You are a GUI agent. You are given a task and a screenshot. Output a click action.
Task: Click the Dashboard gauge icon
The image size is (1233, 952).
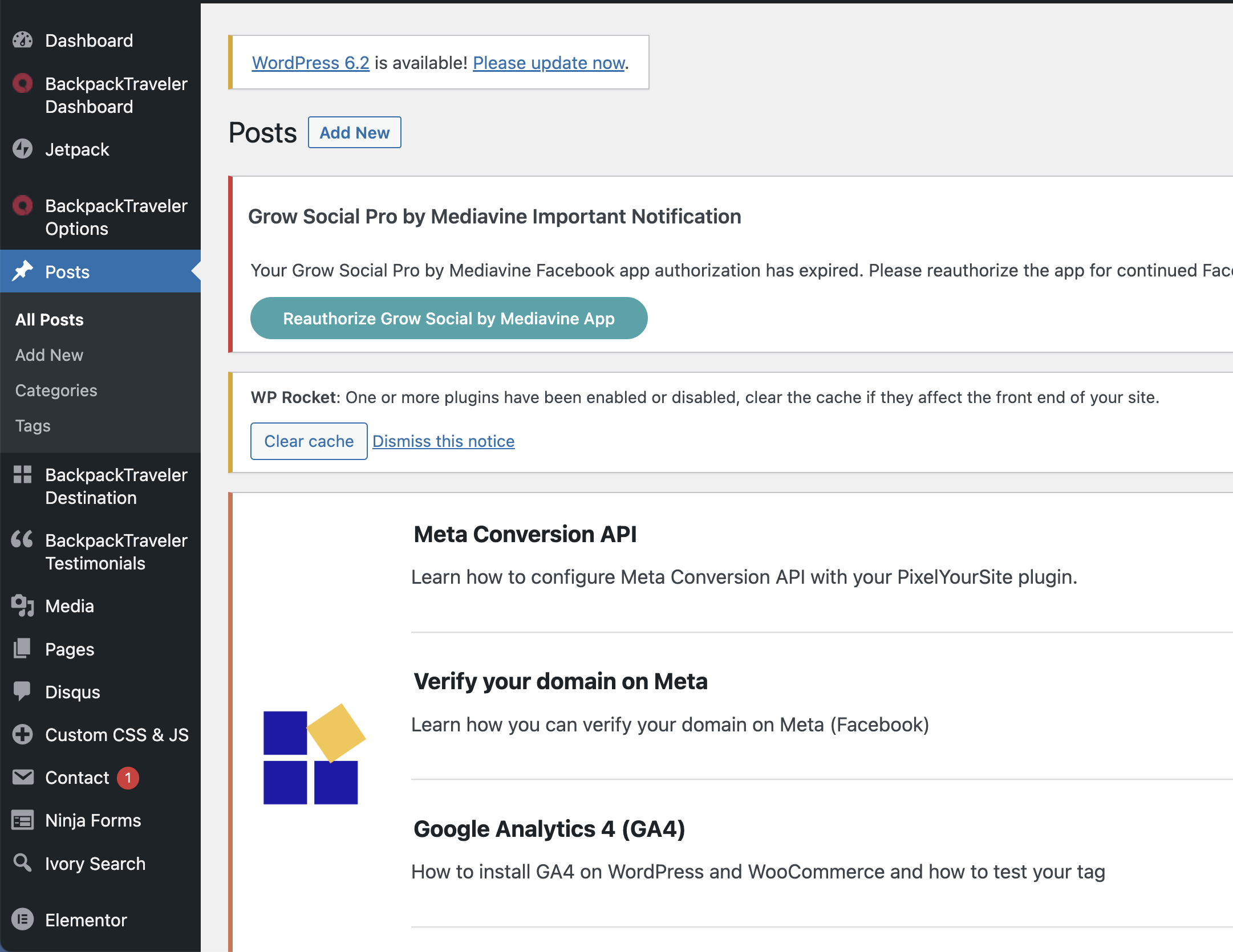(x=23, y=40)
